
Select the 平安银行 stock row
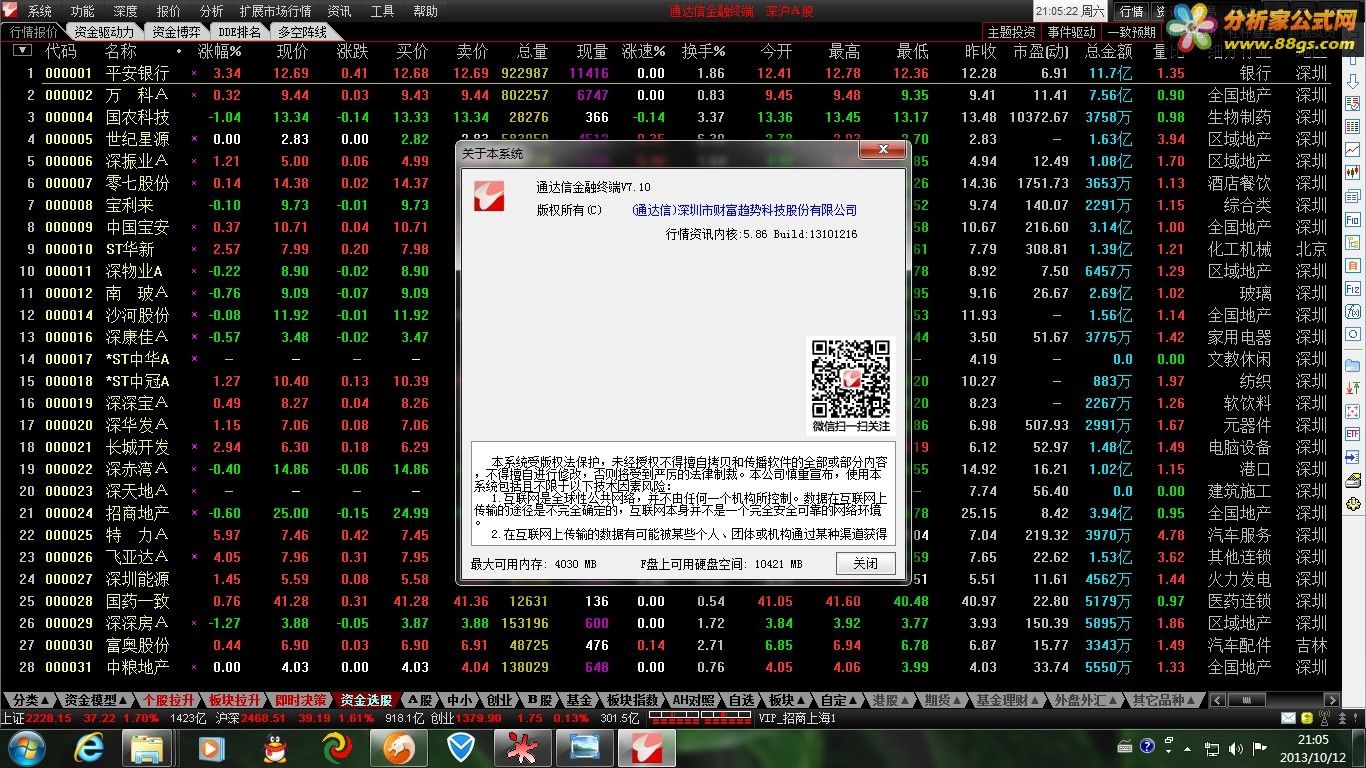point(670,73)
